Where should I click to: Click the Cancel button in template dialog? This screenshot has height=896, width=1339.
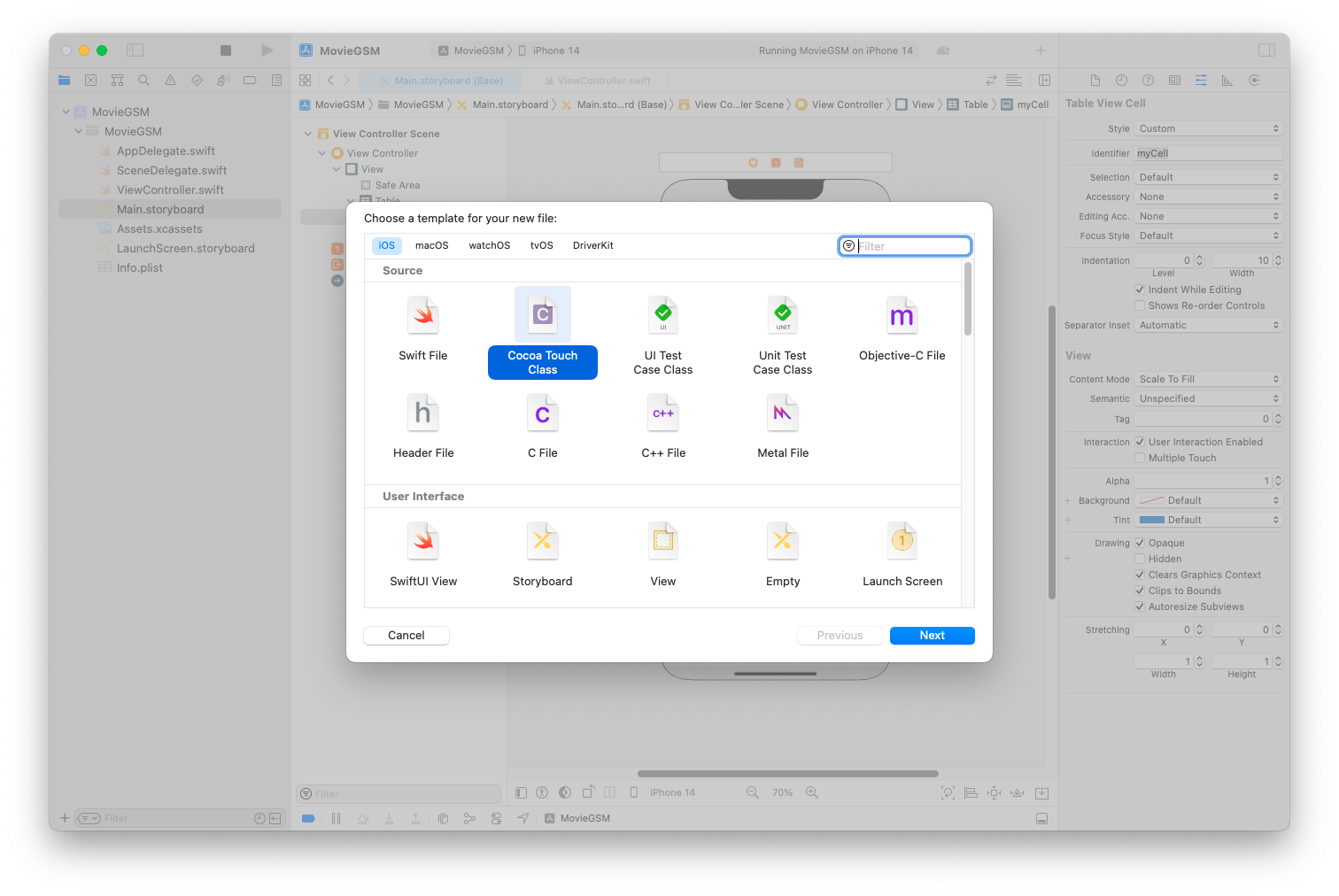click(406, 636)
